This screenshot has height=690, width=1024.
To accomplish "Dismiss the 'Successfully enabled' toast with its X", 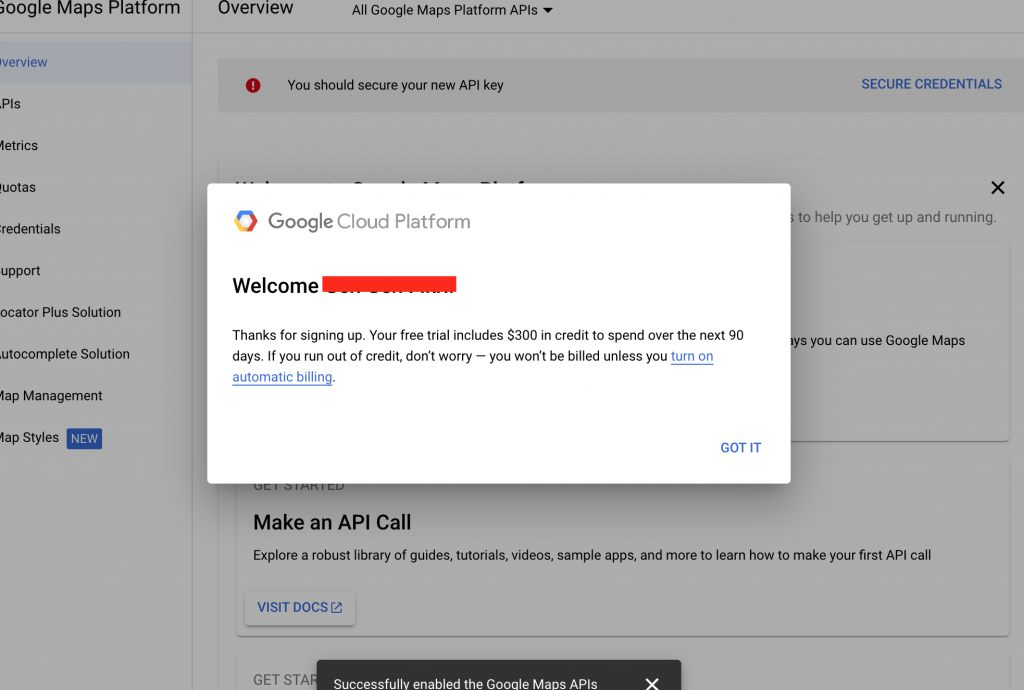I will [x=652, y=681].
